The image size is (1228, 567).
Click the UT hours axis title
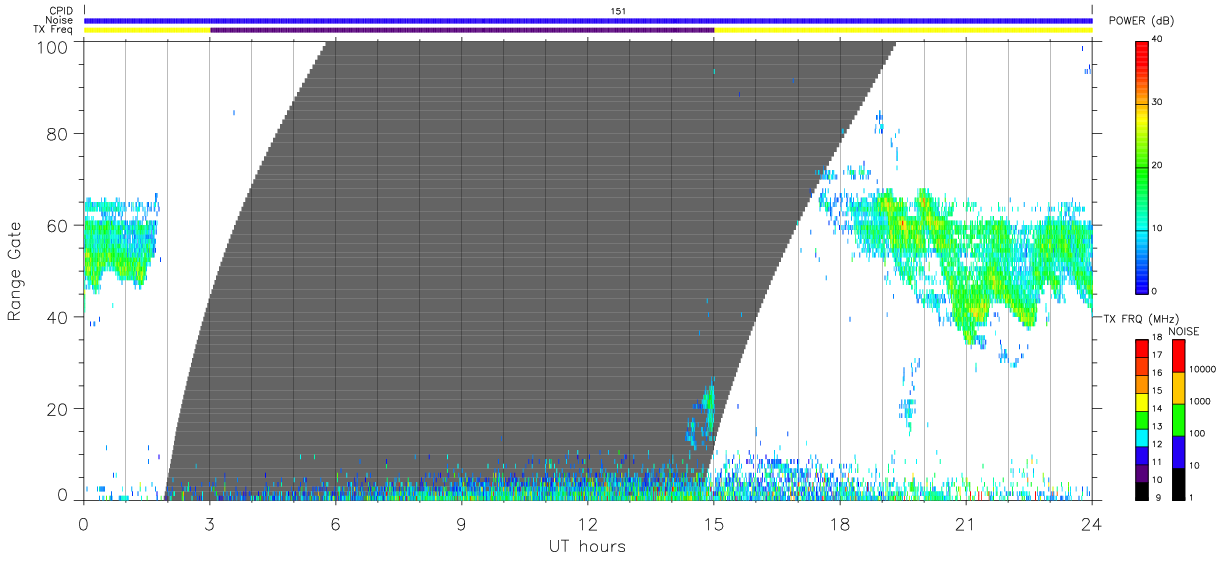click(x=587, y=546)
